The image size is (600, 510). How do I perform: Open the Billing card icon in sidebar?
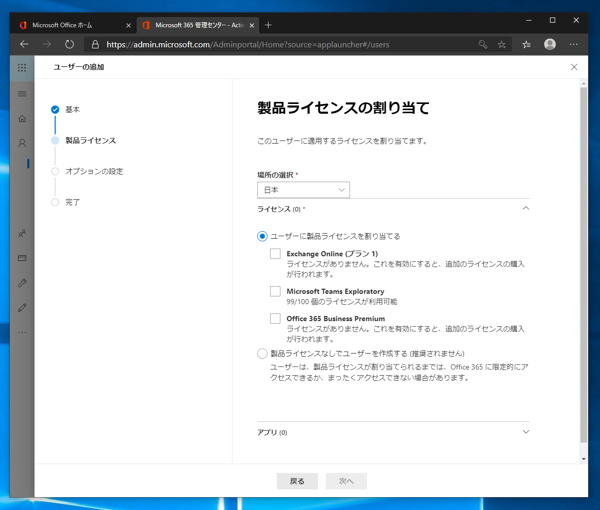click(22, 258)
